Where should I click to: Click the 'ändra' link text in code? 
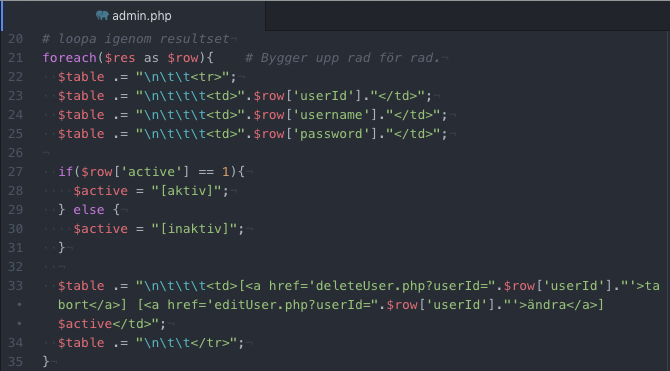tap(547, 305)
